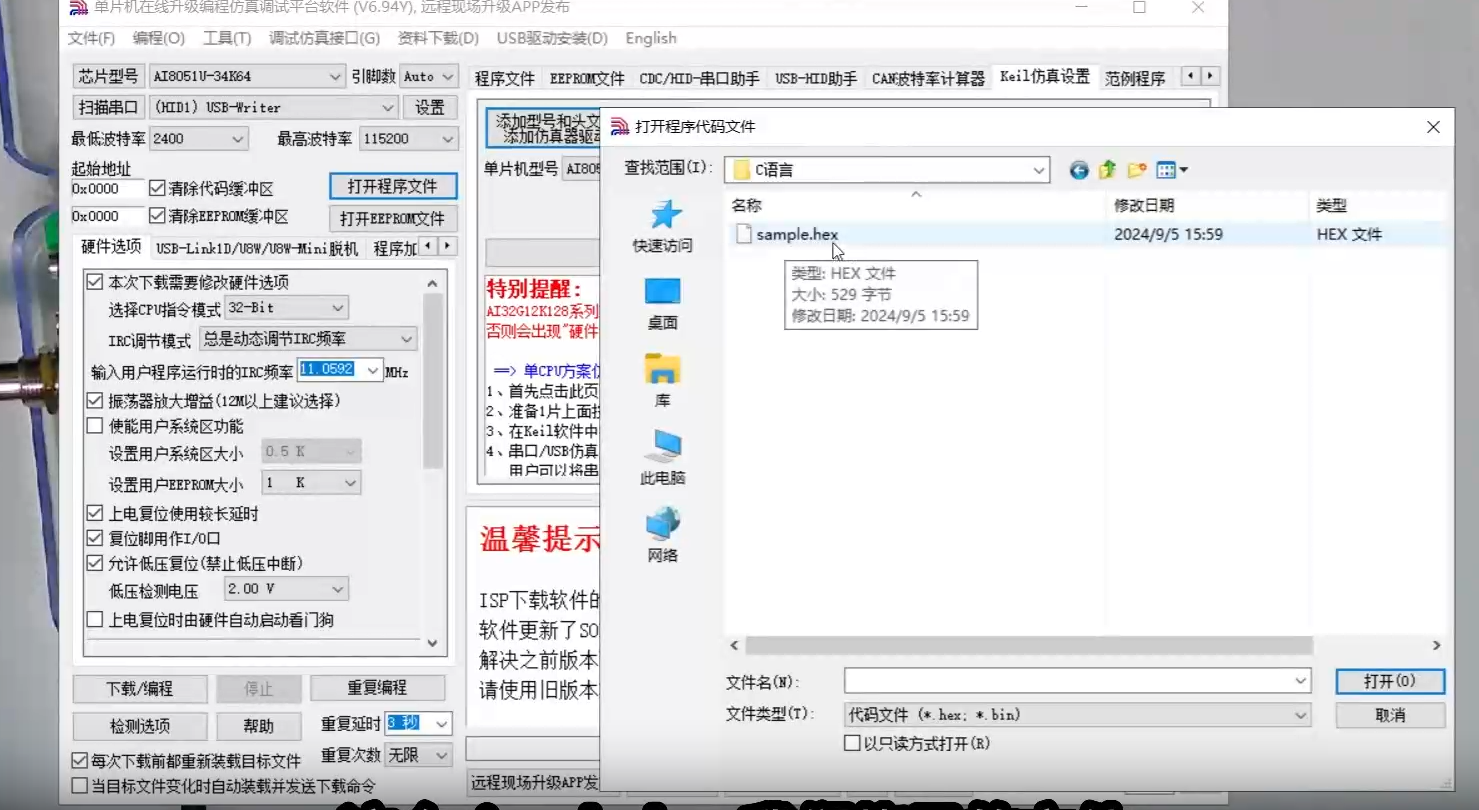
Task: Open serial port USB-Writer dropdown
Action: [x=274, y=107]
